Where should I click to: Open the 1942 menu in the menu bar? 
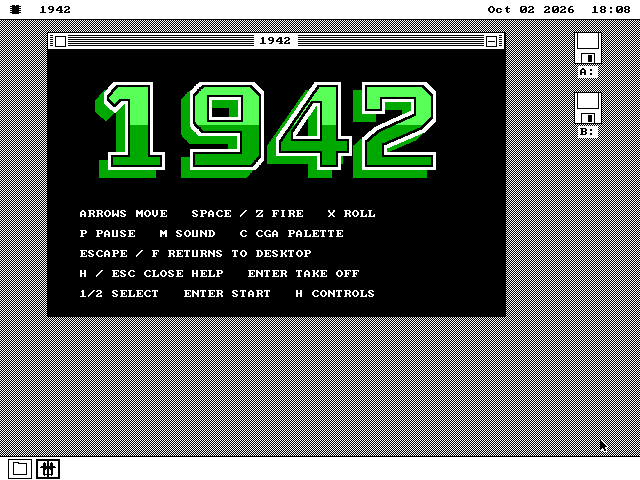coord(55,9)
